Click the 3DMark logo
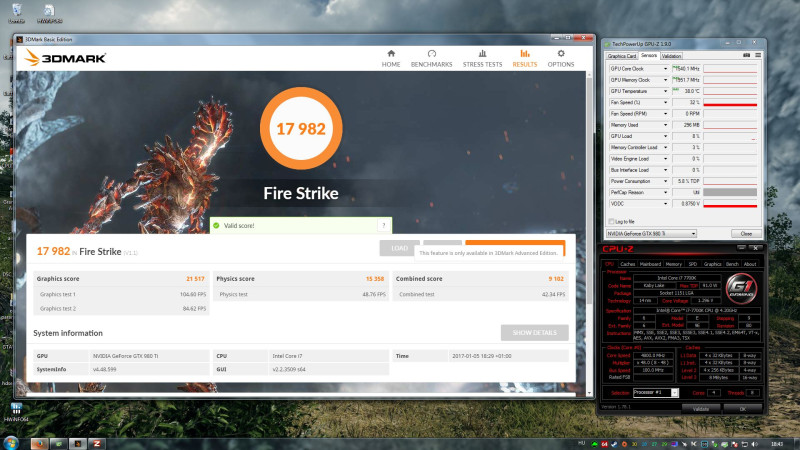 pos(65,58)
